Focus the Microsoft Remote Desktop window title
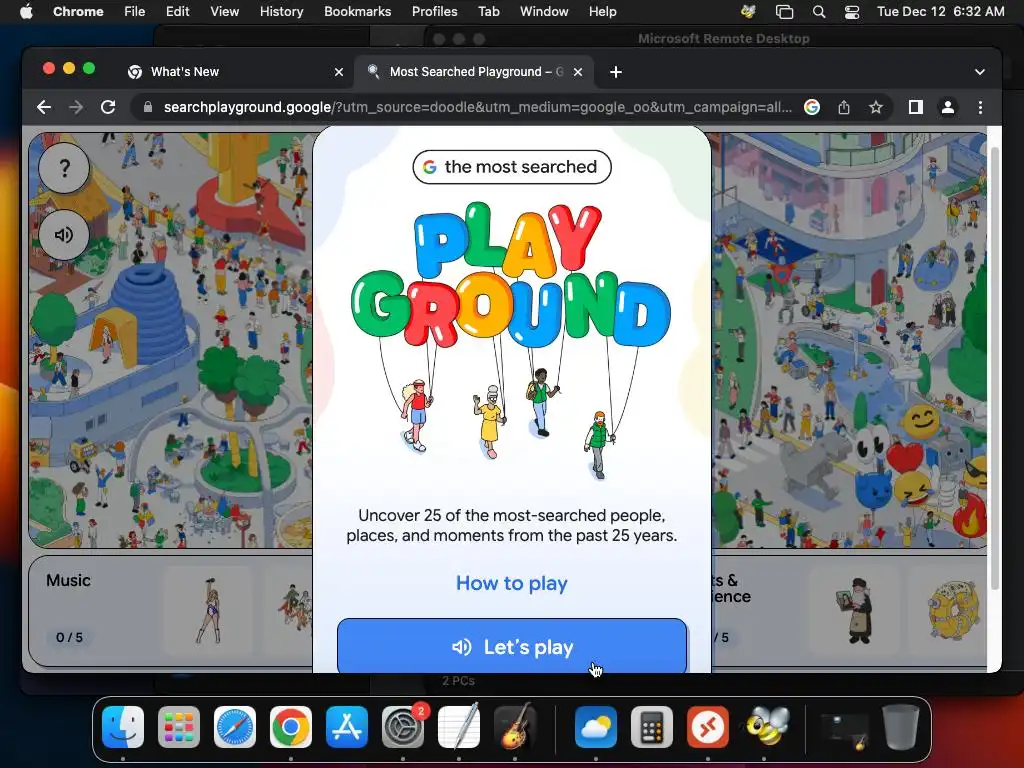The width and height of the screenshot is (1024, 768). [724, 39]
